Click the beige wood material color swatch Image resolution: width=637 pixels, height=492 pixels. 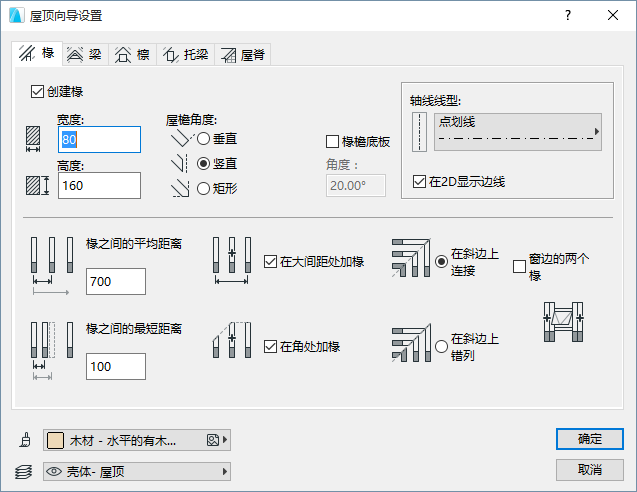tap(56, 440)
